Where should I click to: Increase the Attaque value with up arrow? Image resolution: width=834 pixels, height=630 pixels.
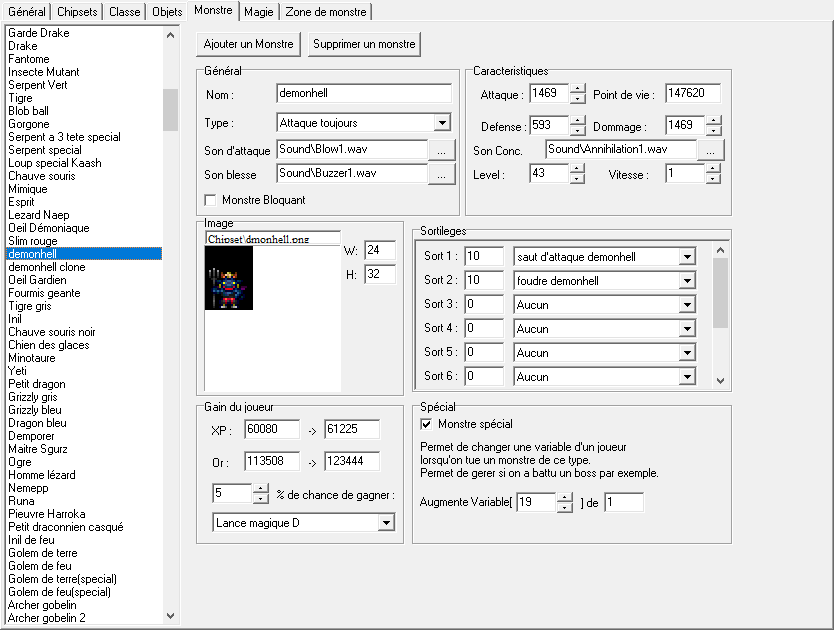(578, 90)
